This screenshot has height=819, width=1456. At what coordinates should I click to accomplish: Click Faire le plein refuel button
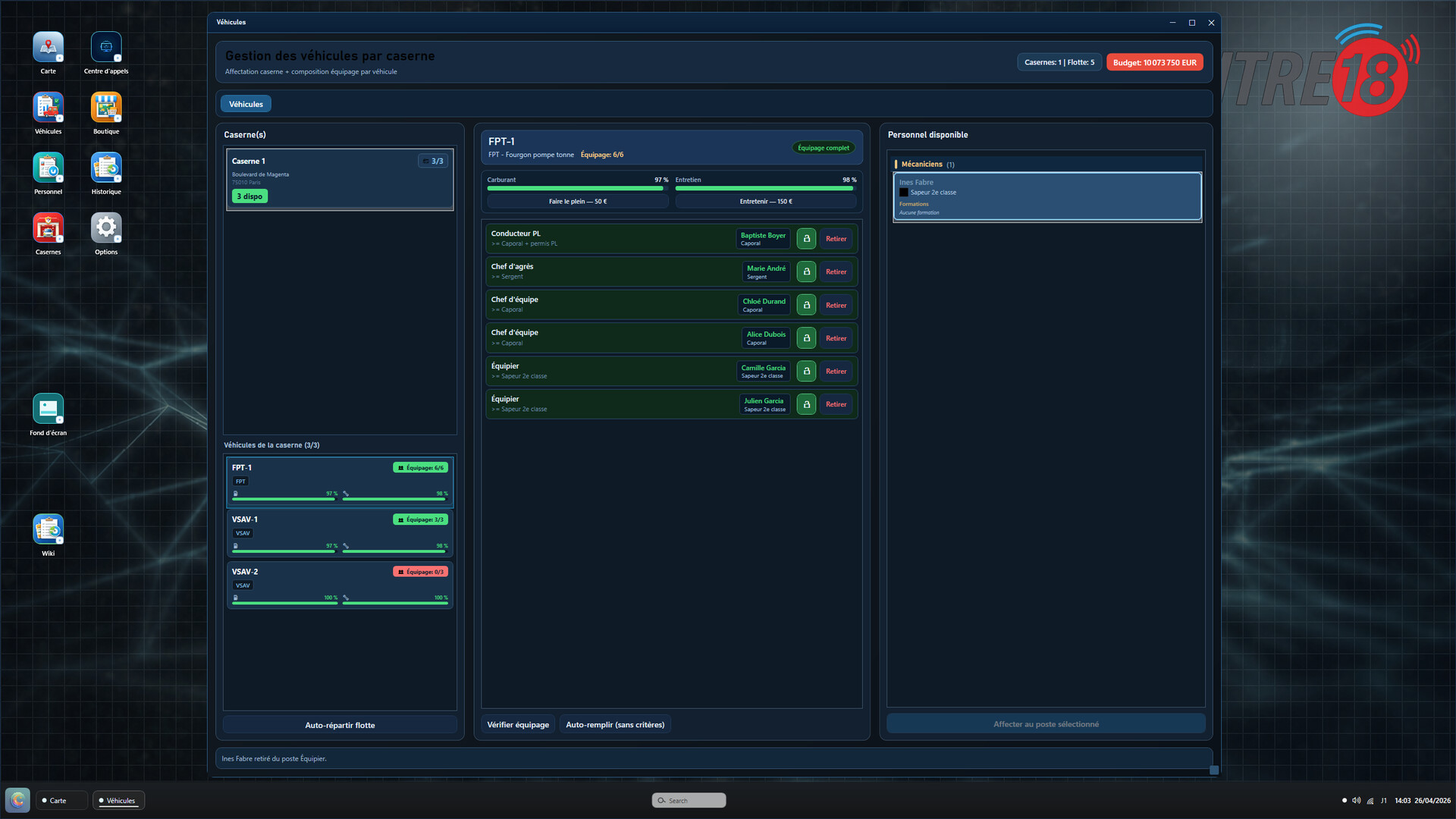point(578,202)
